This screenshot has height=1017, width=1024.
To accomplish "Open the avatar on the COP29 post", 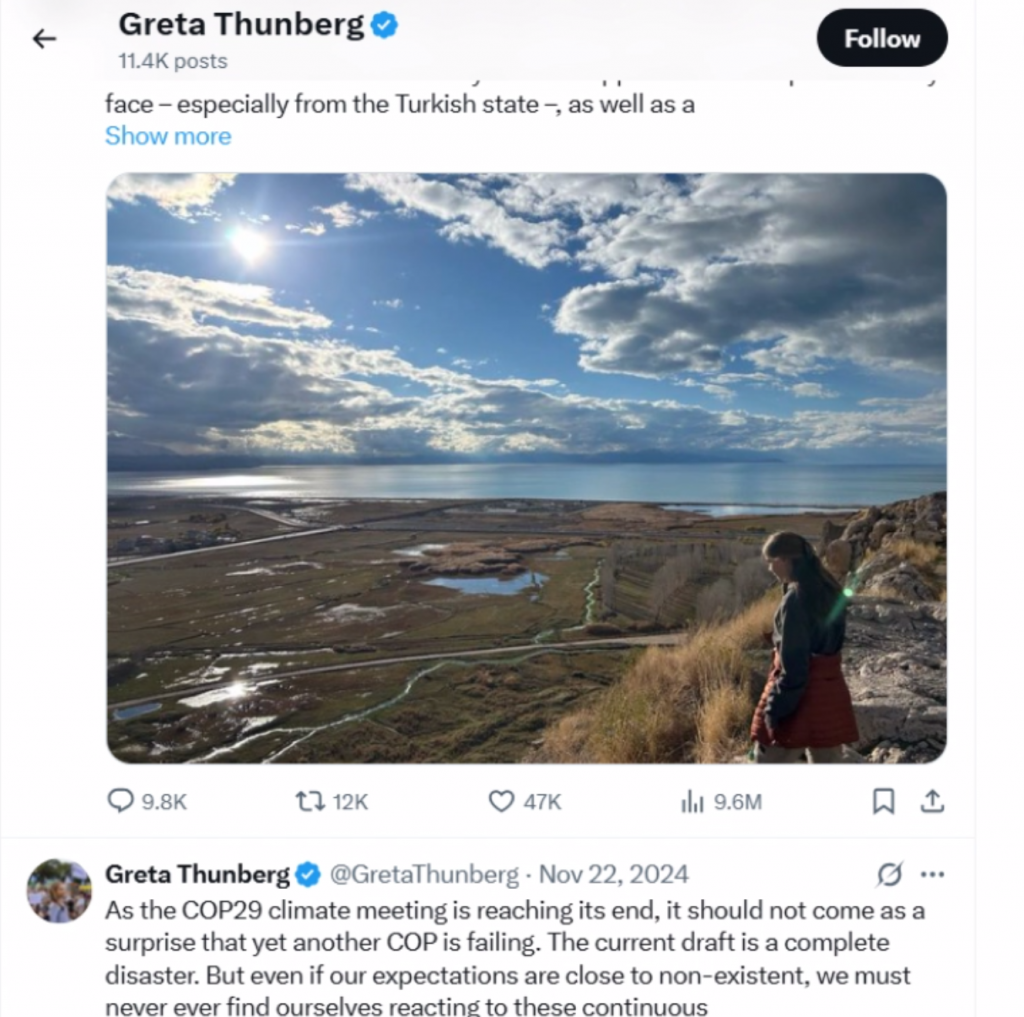I will point(59,890).
